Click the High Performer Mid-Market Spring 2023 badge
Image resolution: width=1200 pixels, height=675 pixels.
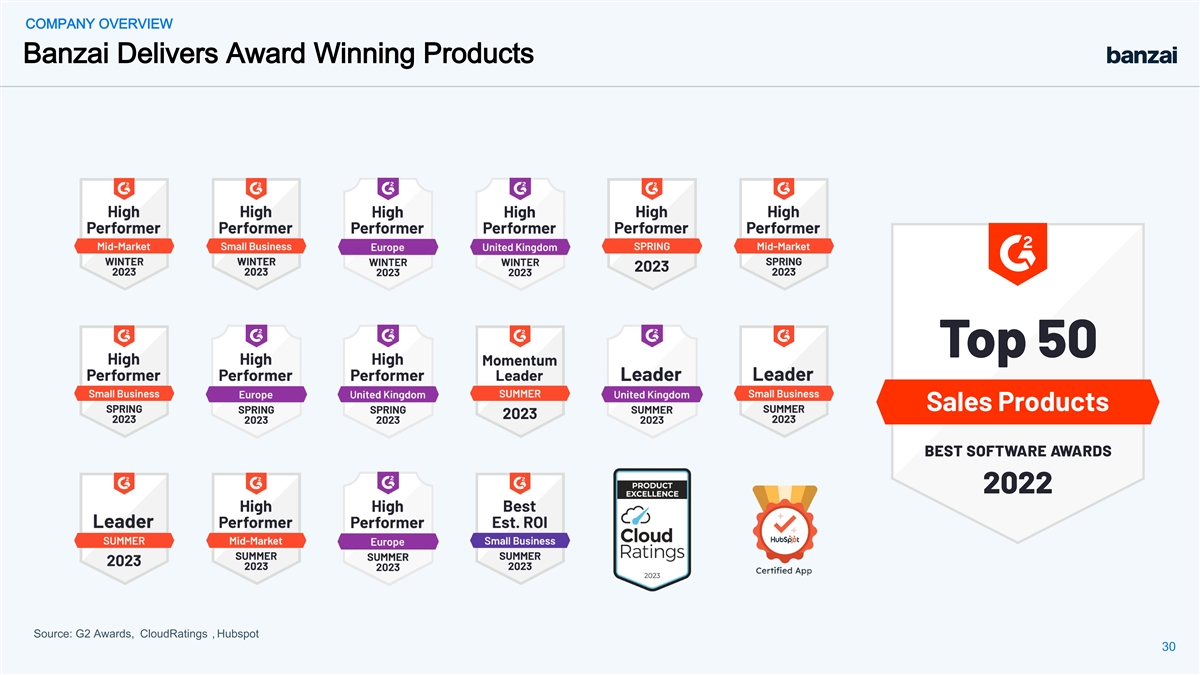coord(783,234)
